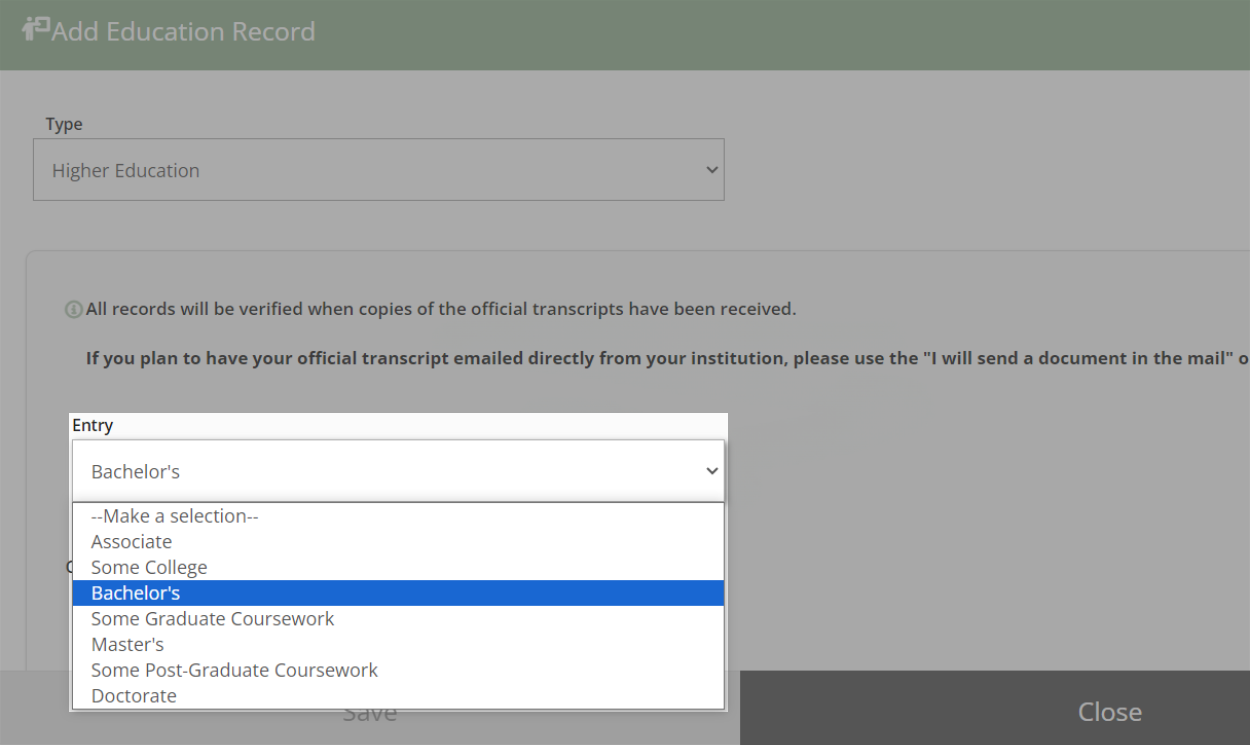The image size is (1250, 745).
Task: Click the Save button
Action: 370,711
